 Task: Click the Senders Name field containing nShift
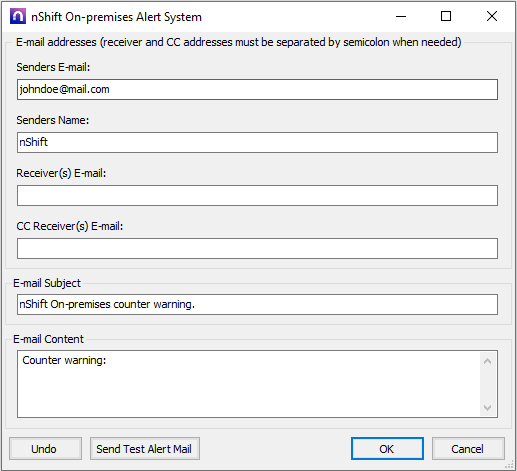[257, 142]
